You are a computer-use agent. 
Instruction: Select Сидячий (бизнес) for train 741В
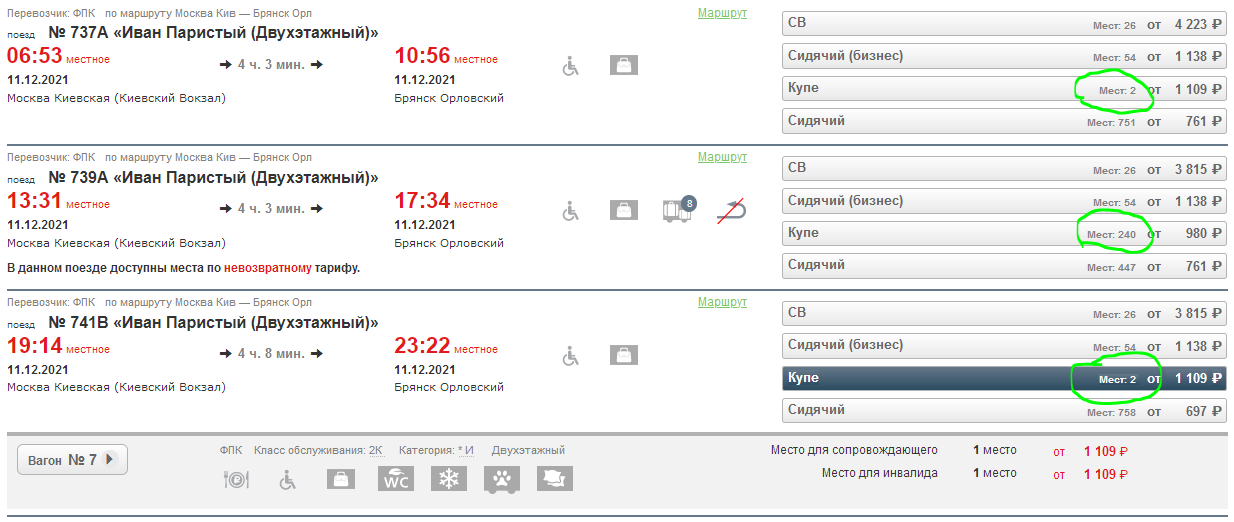[x=1003, y=346]
